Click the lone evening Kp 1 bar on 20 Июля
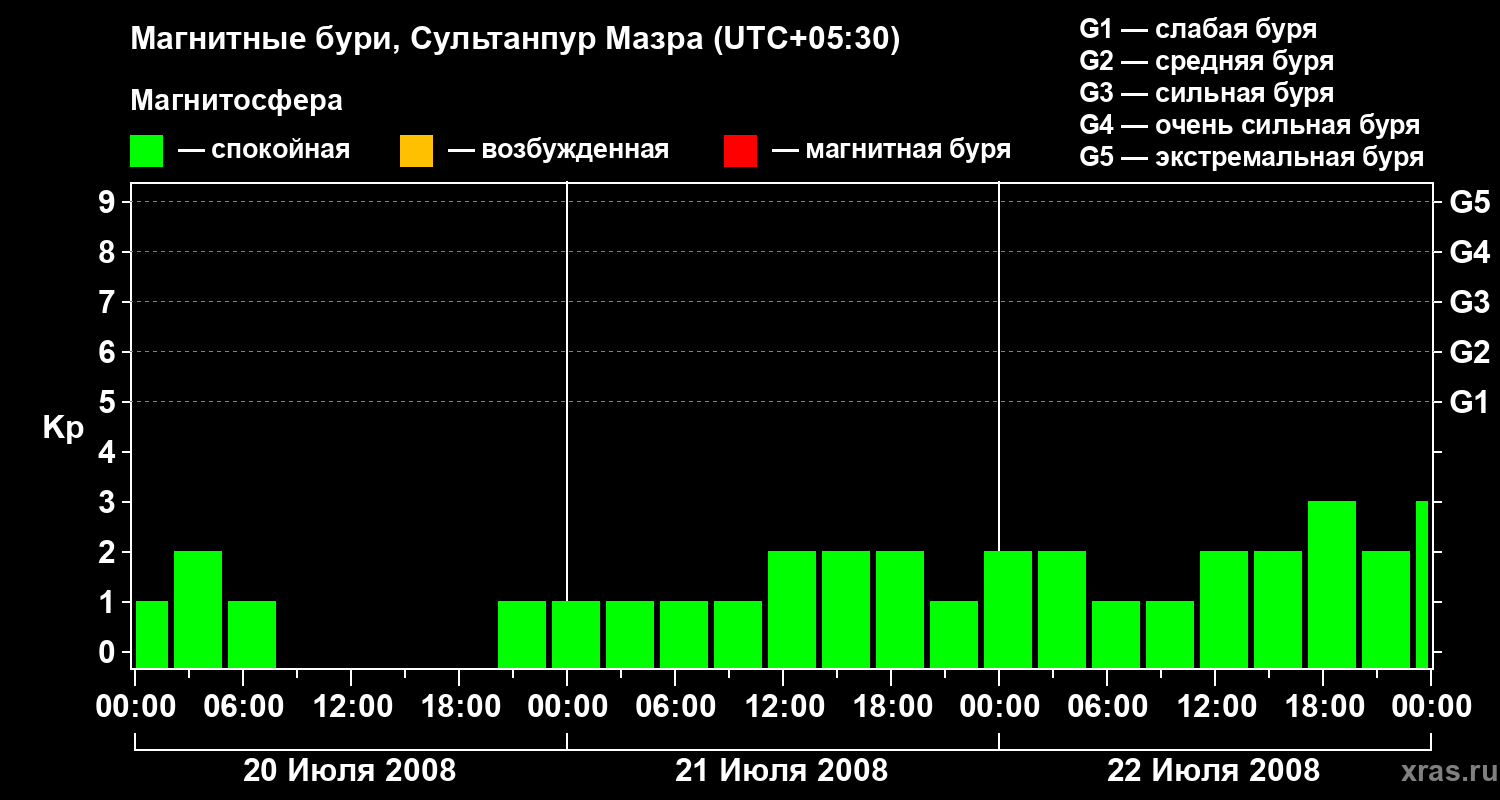This screenshot has width=1500, height=800. click(x=522, y=634)
